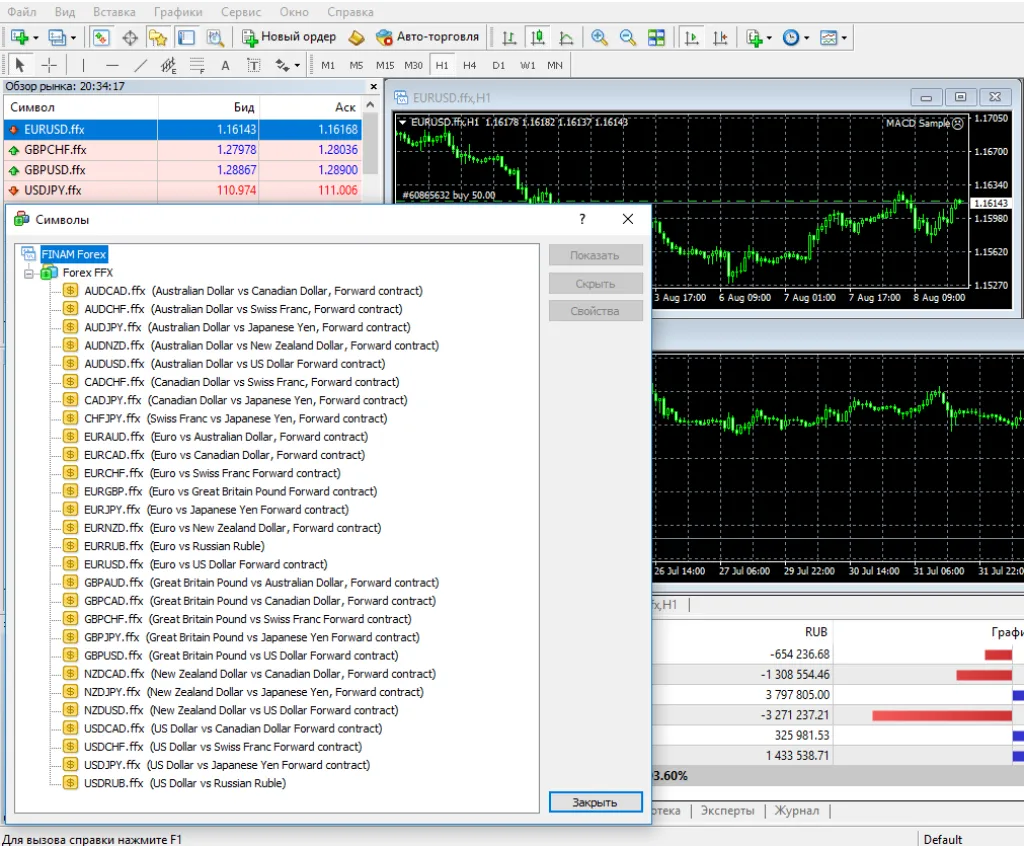Select the text label 'A' drawing tool
This screenshot has width=1024, height=846.
coord(225,65)
